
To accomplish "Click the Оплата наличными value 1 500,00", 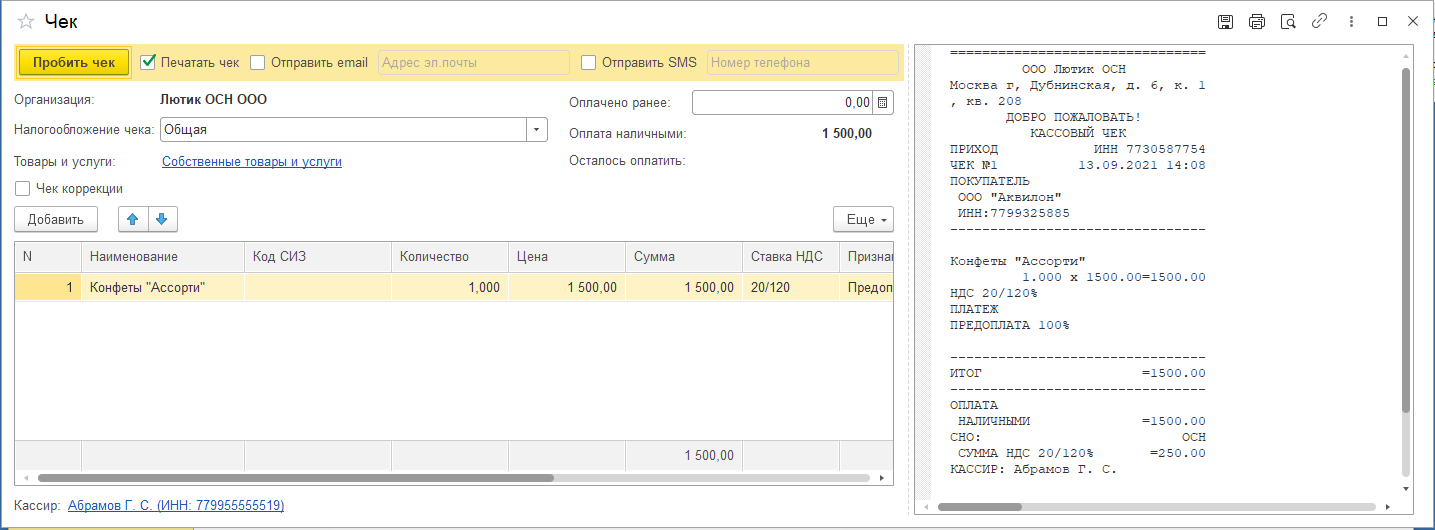I will 847,133.
